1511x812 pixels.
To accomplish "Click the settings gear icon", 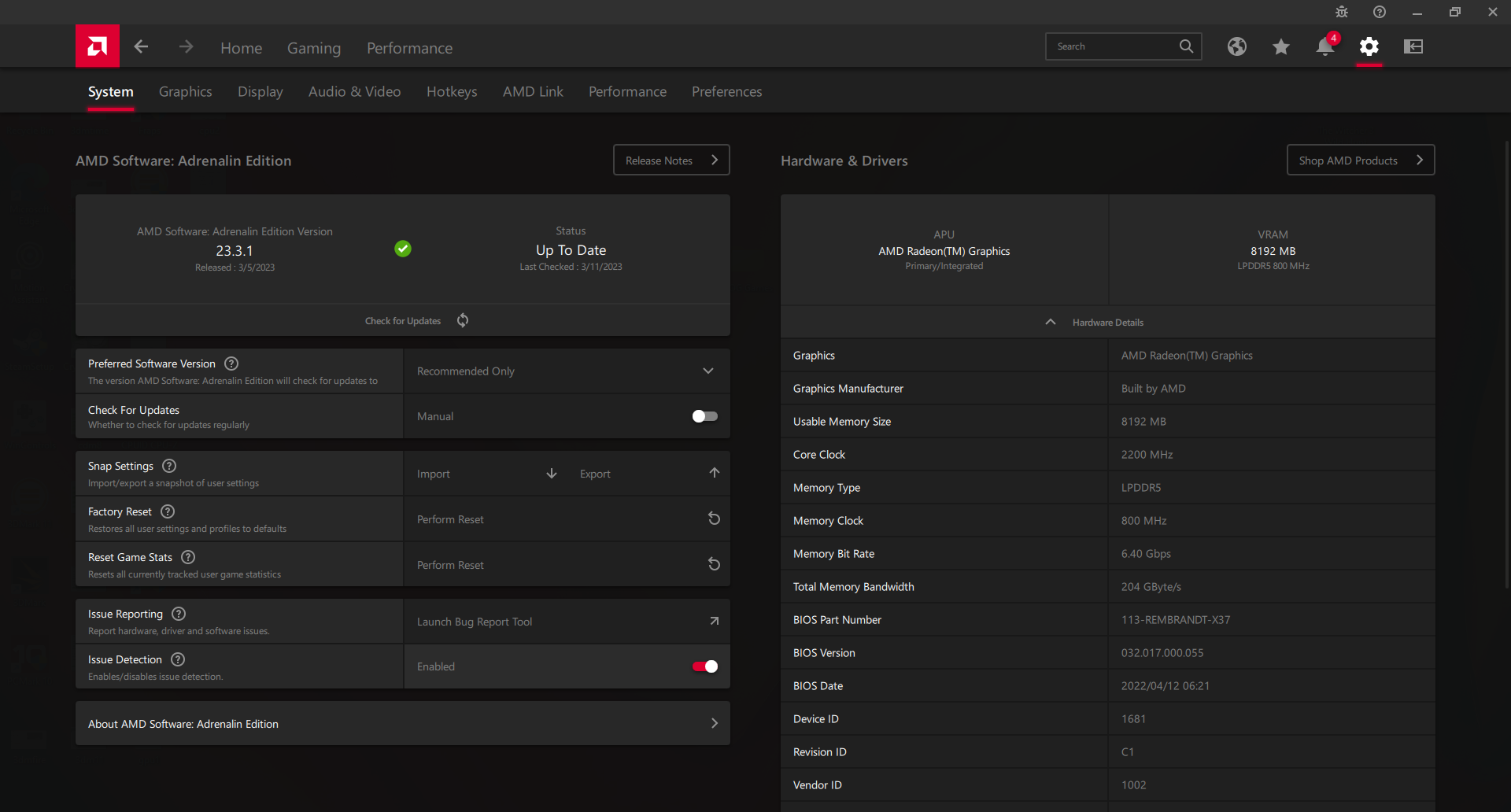I will pos(1369,47).
